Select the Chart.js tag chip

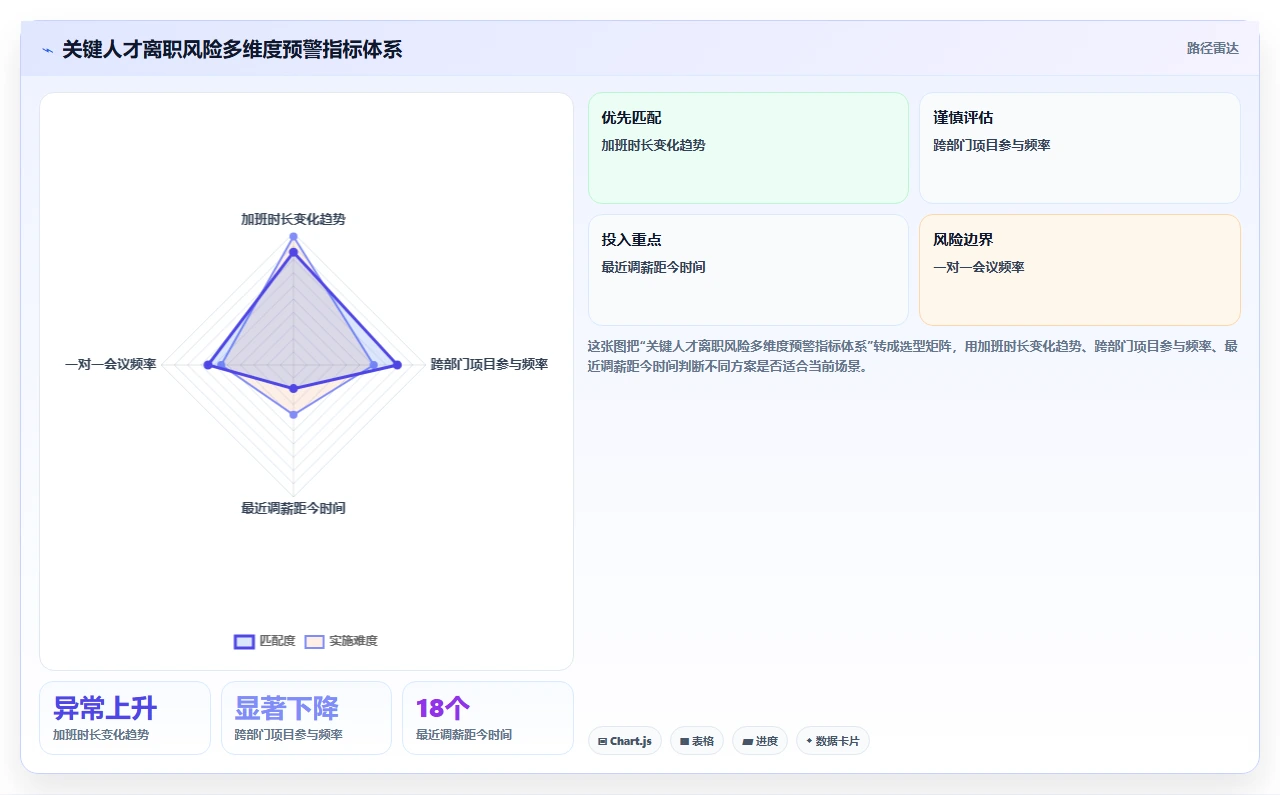[625, 741]
